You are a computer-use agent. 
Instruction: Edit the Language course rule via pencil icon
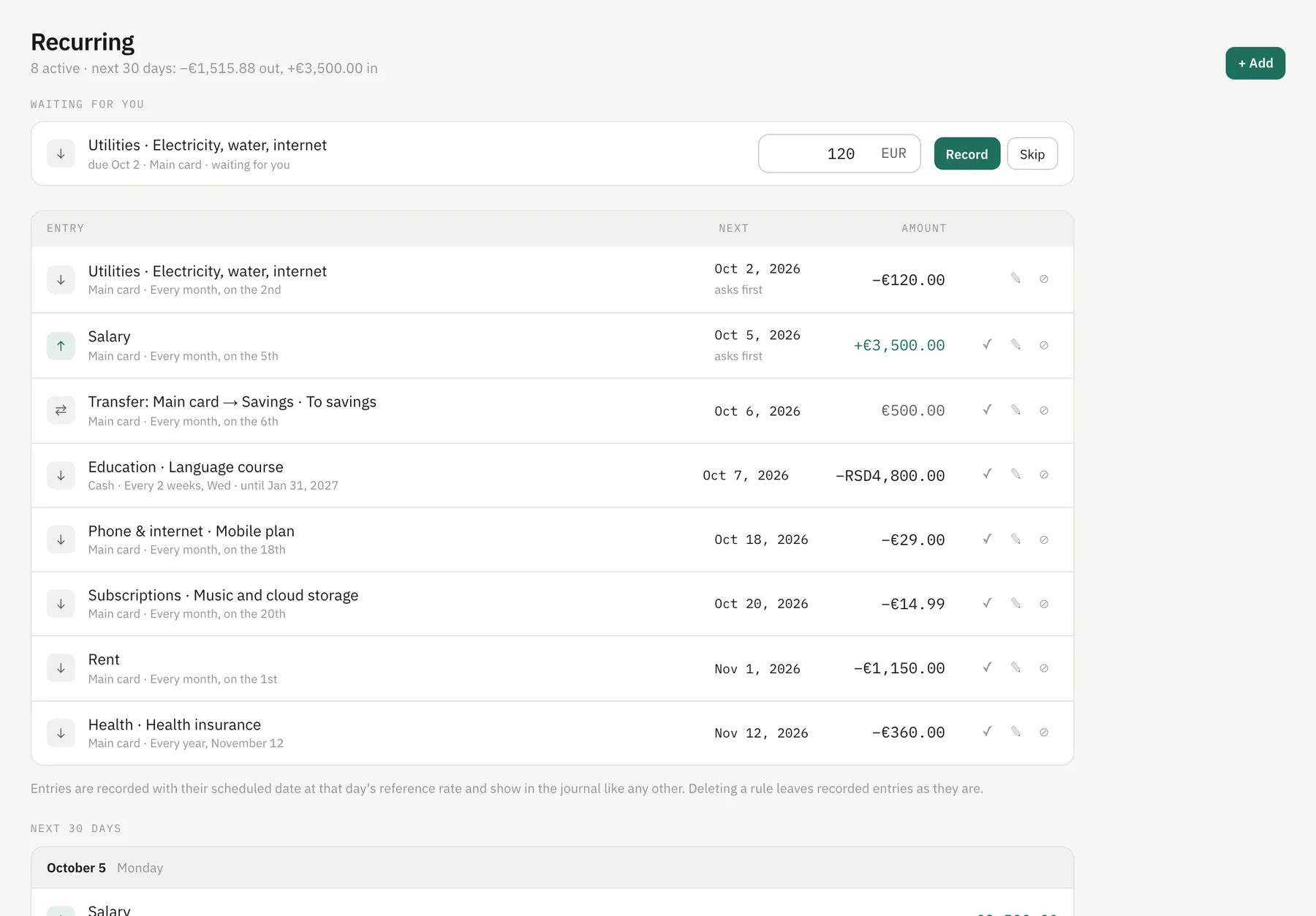[x=1016, y=474]
